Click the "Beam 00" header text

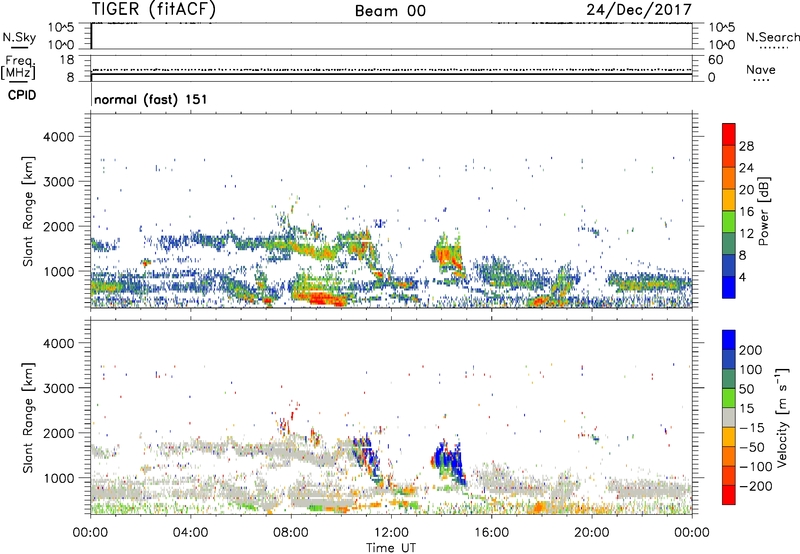(x=390, y=11)
